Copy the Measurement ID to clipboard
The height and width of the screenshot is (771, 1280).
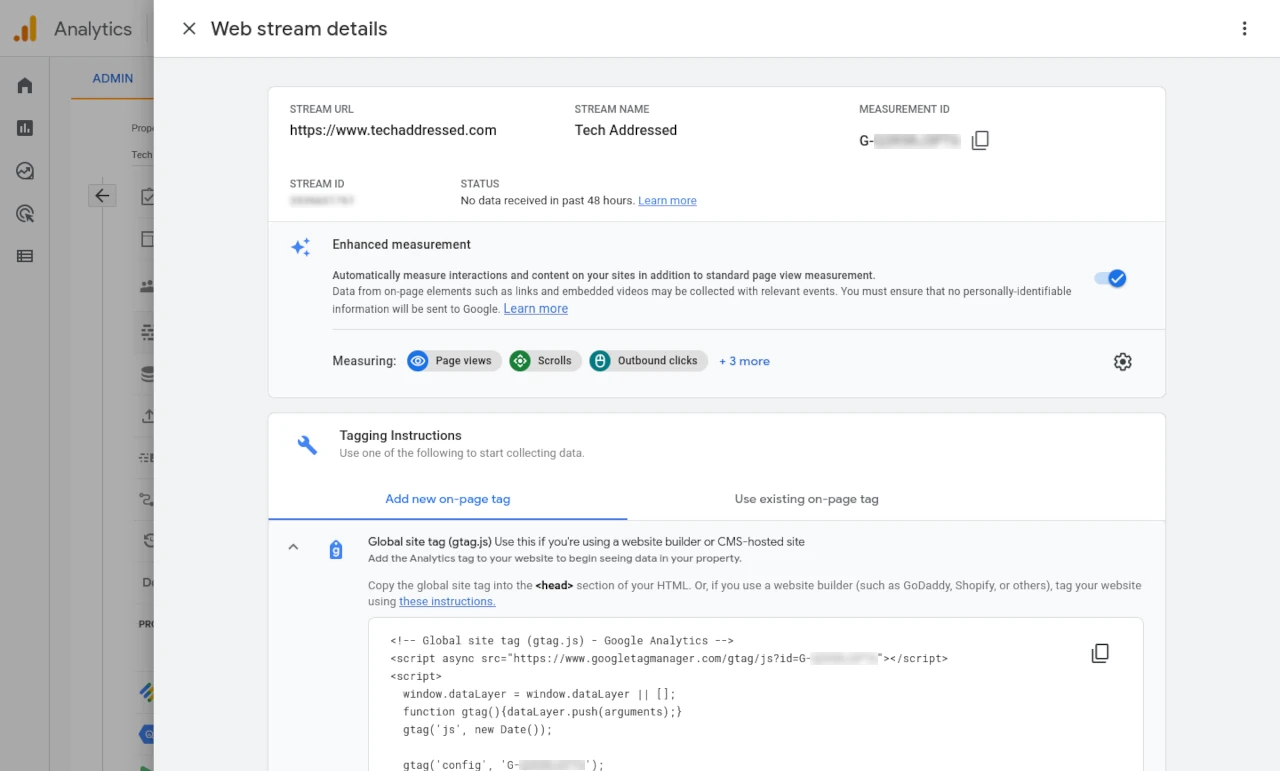point(980,141)
